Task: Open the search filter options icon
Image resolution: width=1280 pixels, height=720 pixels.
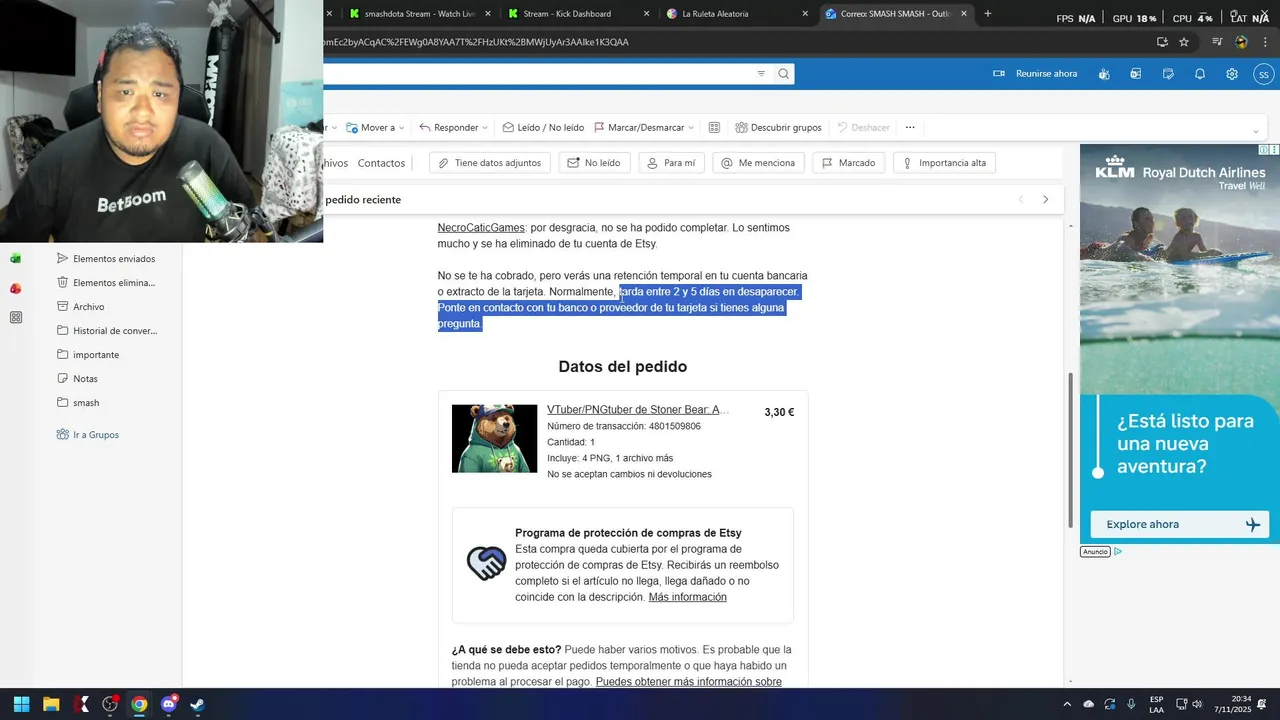Action: click(761, 73)
